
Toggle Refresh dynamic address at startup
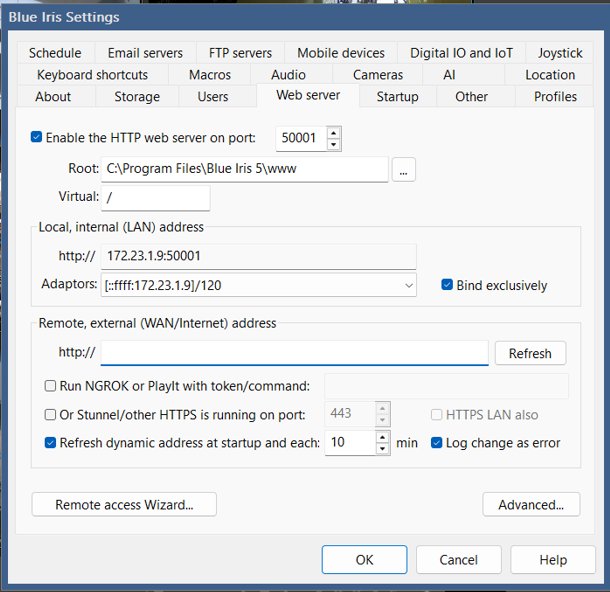click(x=50, y=443)
